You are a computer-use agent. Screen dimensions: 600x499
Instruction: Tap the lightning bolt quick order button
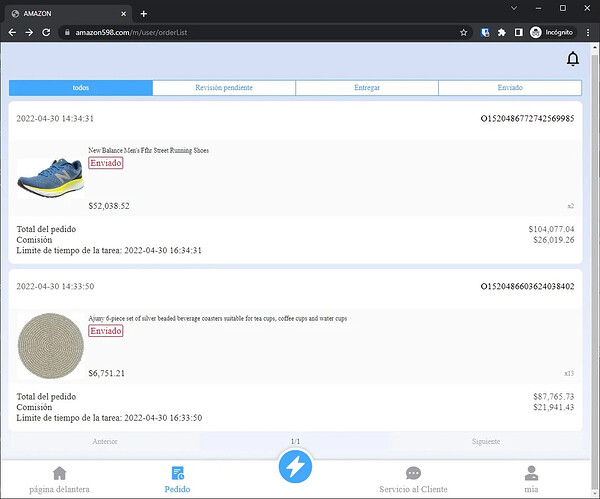point(295,467)
